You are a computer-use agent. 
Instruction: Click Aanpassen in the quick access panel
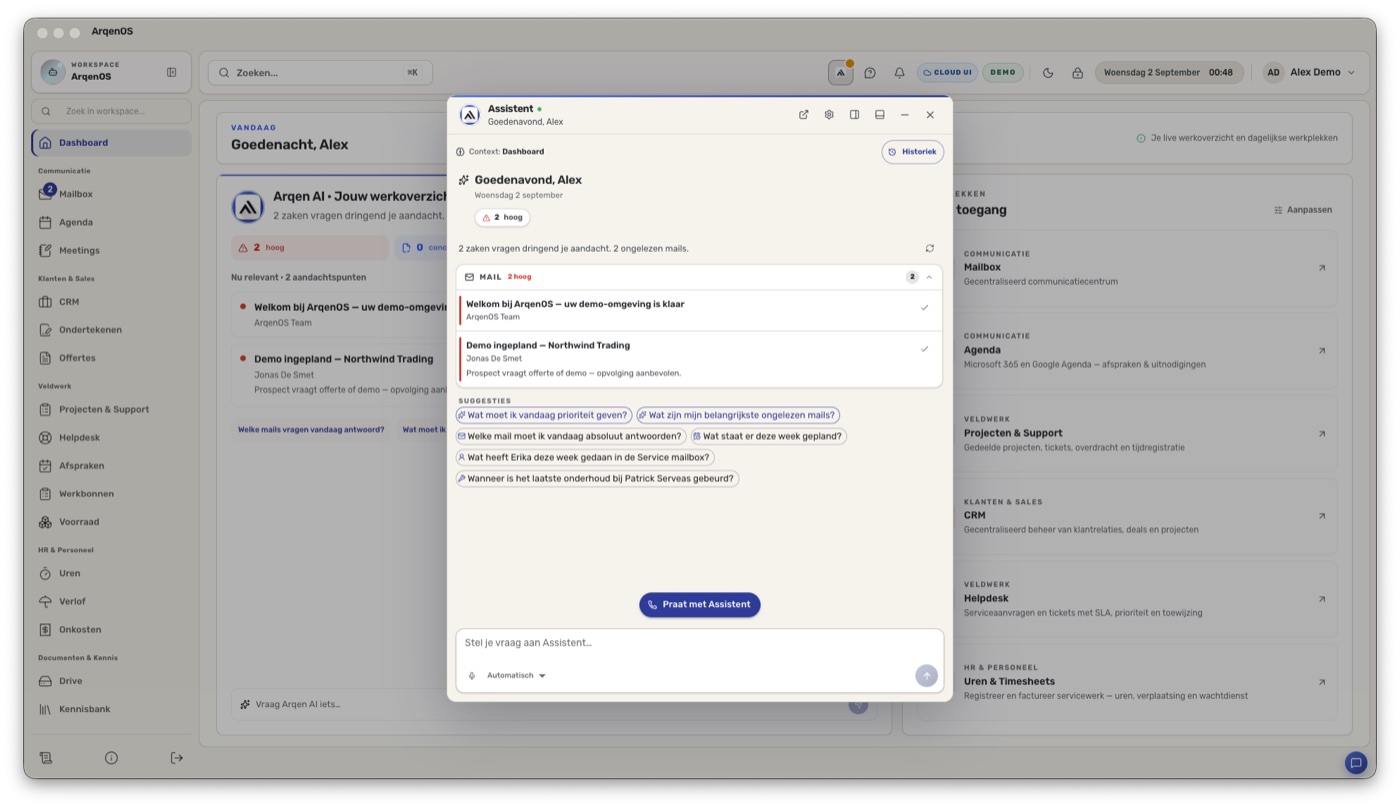pos(1303,210)
